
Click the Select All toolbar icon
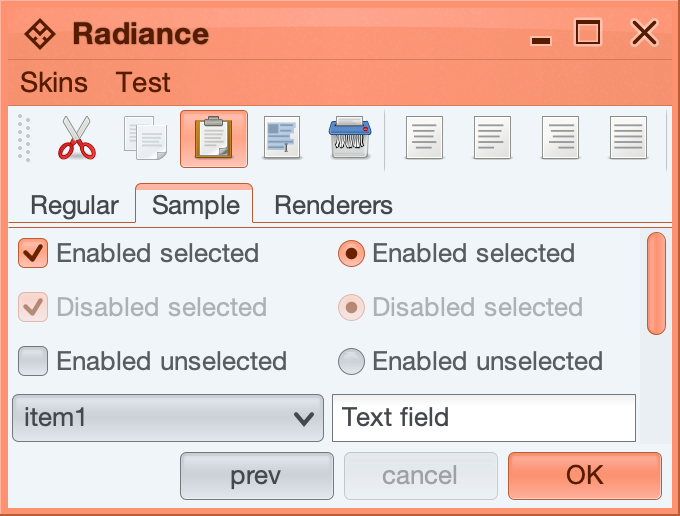(282, 138)
